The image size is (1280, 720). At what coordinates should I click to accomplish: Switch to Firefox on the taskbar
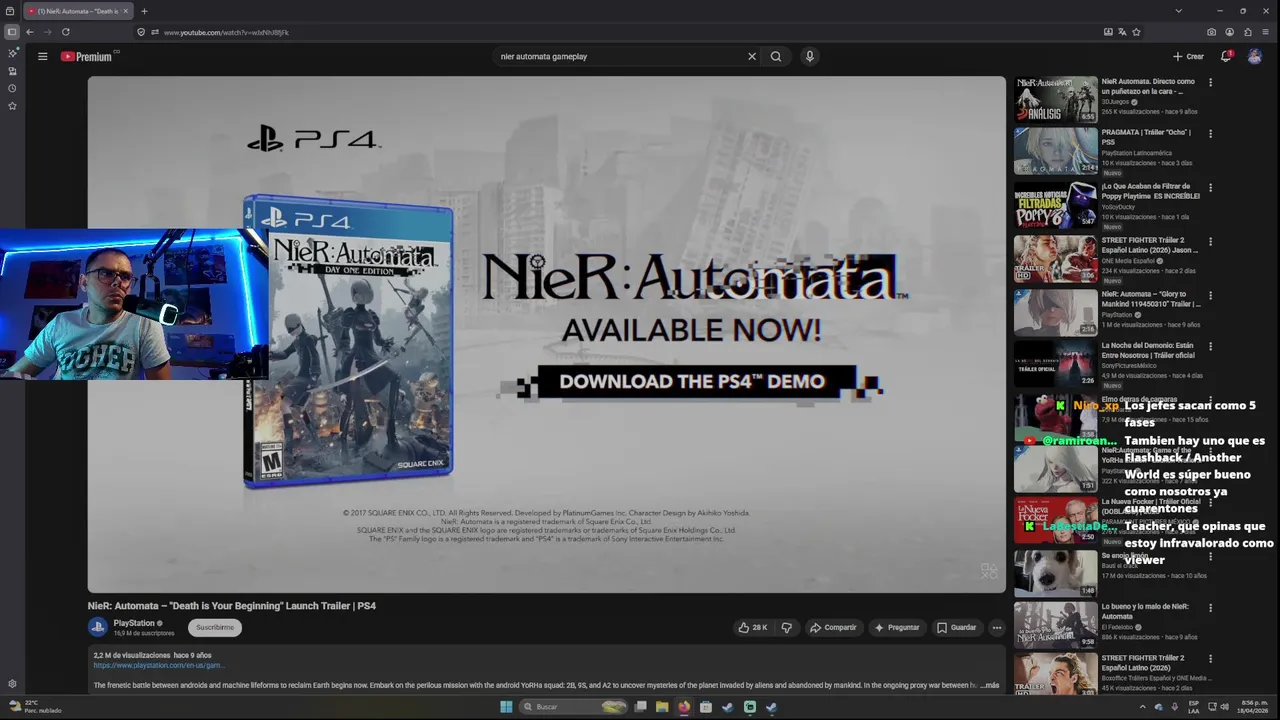pos(684,707)
